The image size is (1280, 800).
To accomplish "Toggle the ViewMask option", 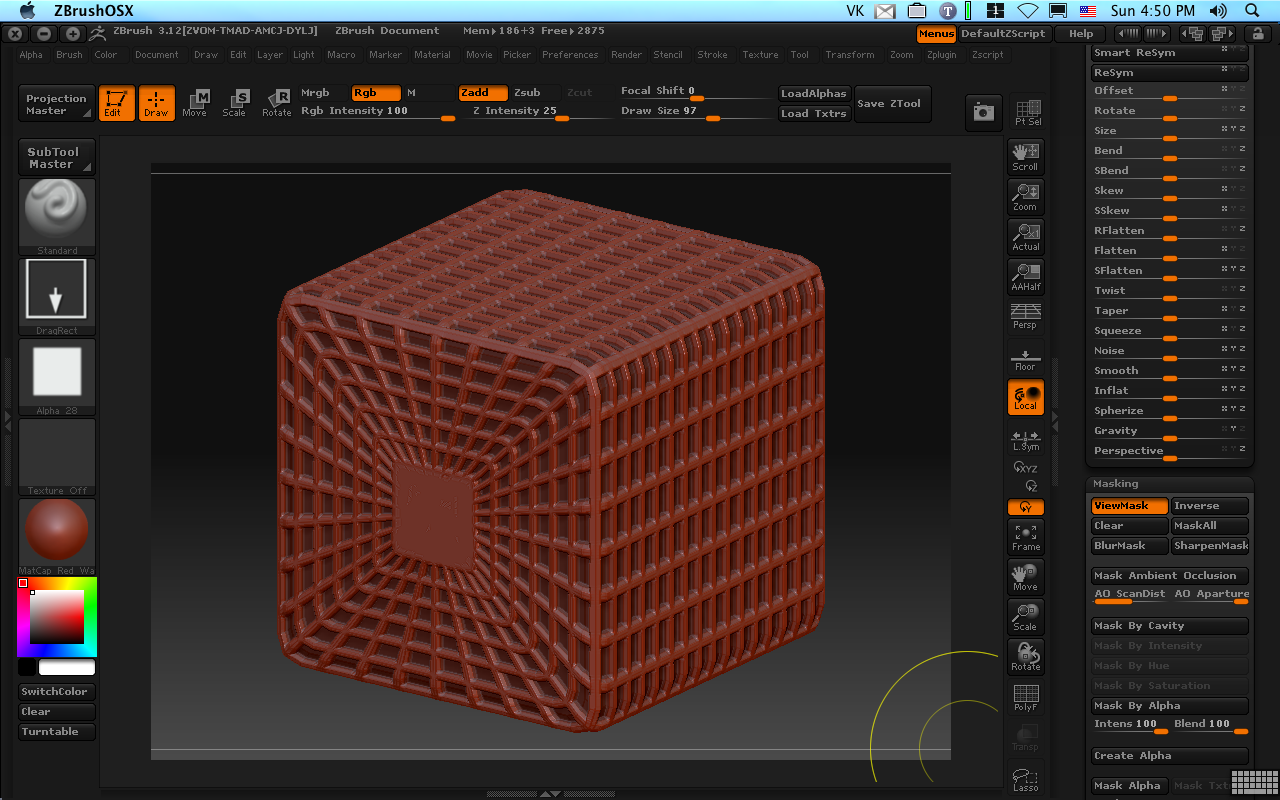I will point(1128,506).
